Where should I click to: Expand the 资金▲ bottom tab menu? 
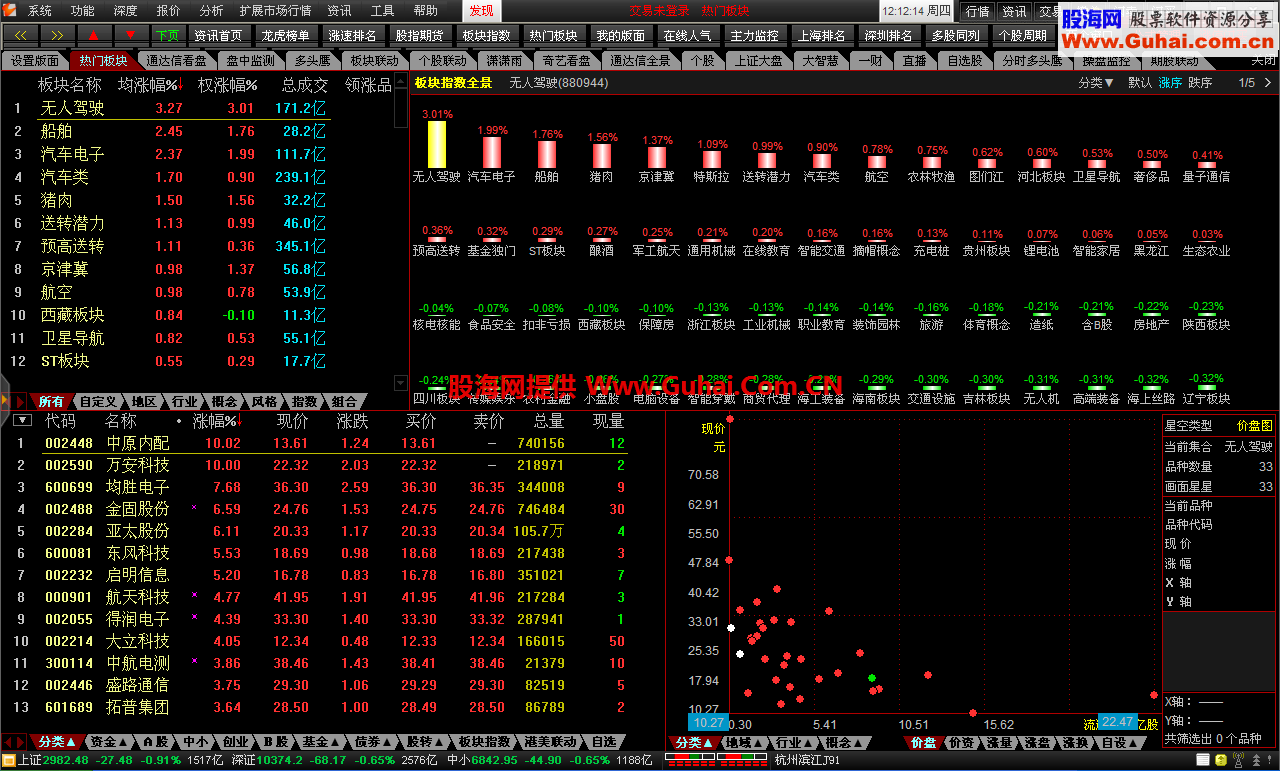108,742
